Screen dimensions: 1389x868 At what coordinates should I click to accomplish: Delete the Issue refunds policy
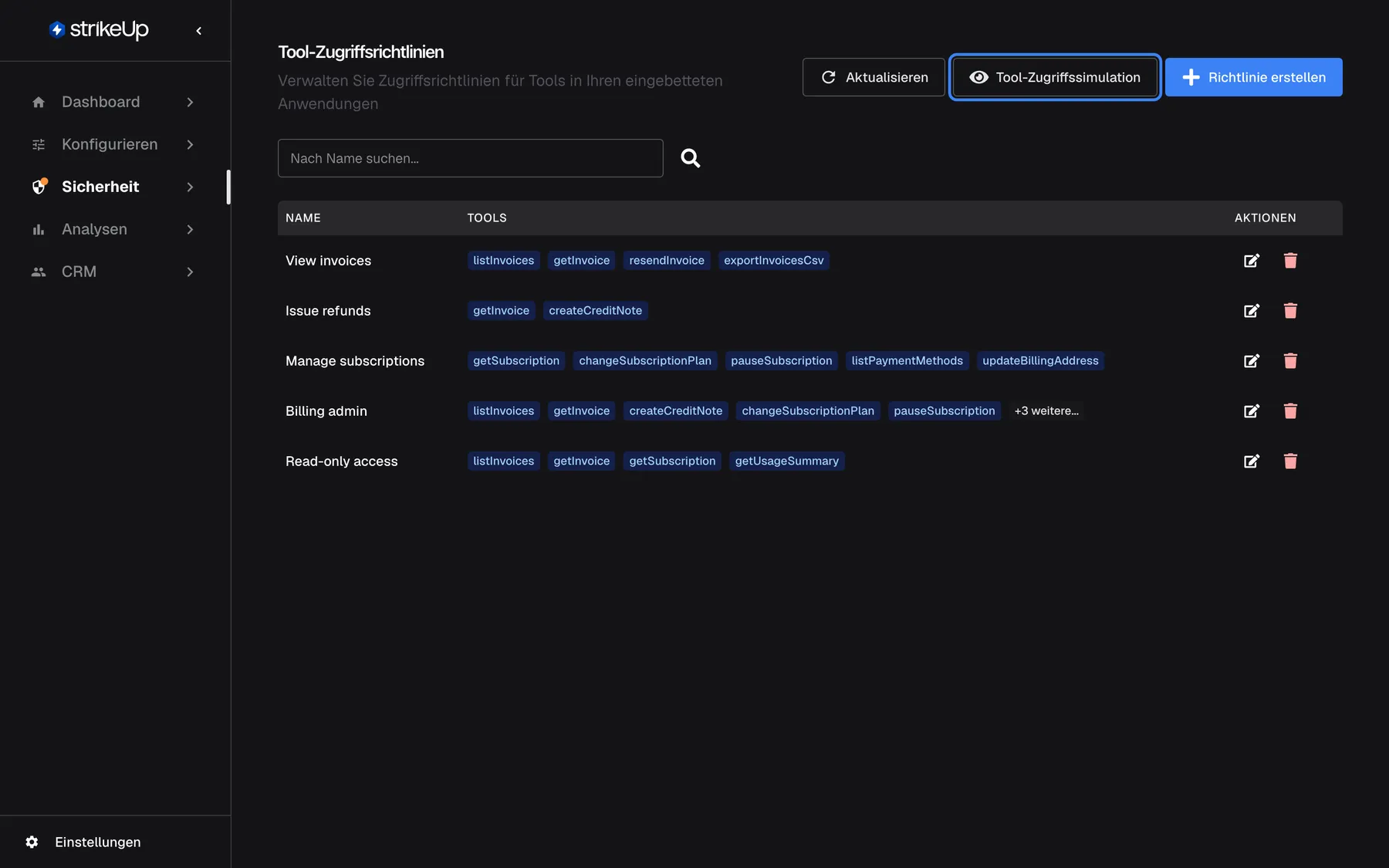[1290, 311]
